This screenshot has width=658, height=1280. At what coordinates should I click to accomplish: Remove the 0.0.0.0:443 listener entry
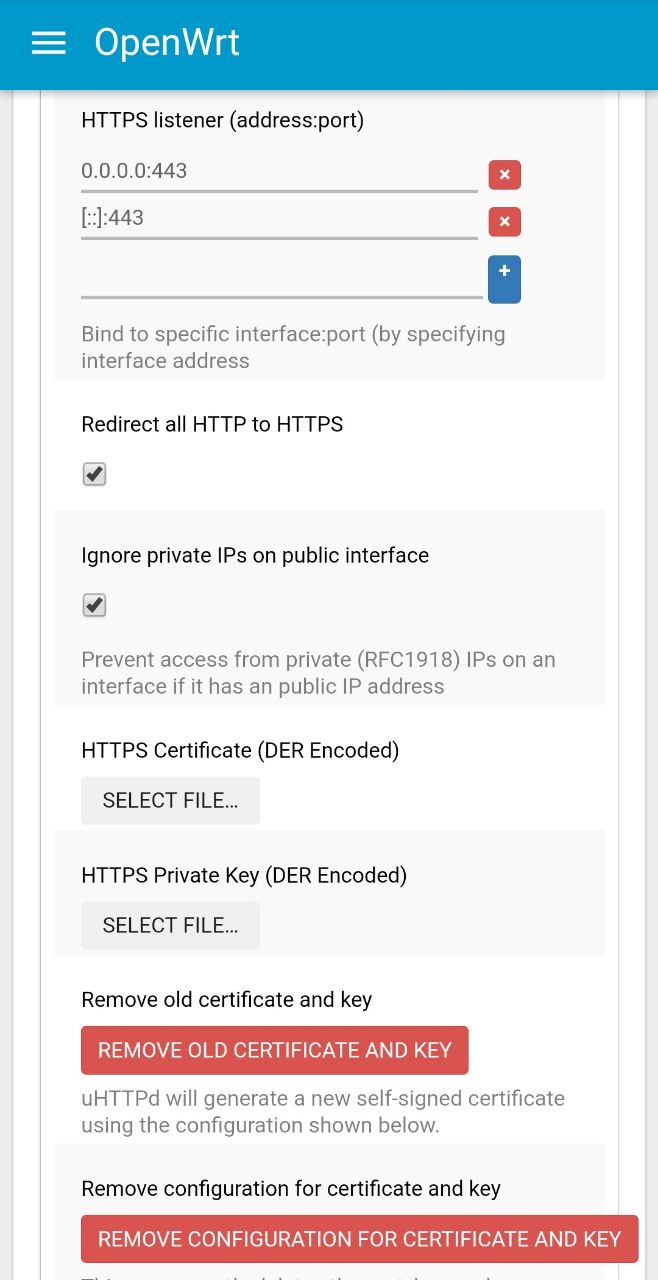pos(504,175)
